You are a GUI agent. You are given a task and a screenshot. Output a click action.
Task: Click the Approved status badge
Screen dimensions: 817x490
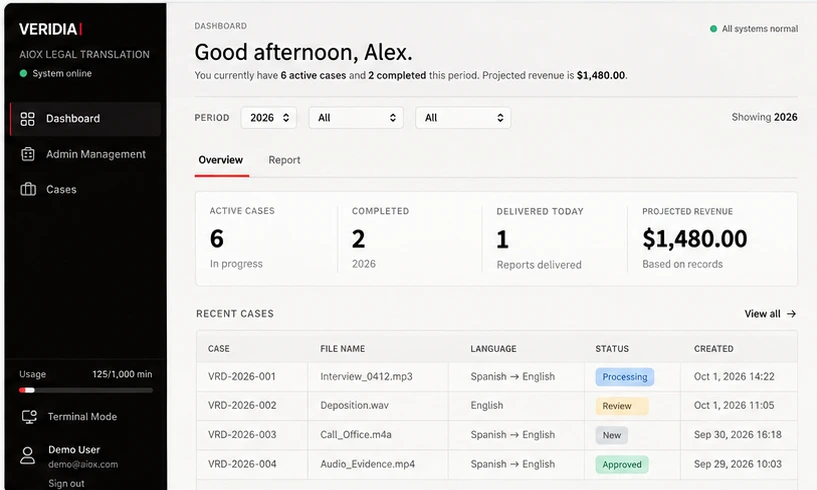point(622,464)
